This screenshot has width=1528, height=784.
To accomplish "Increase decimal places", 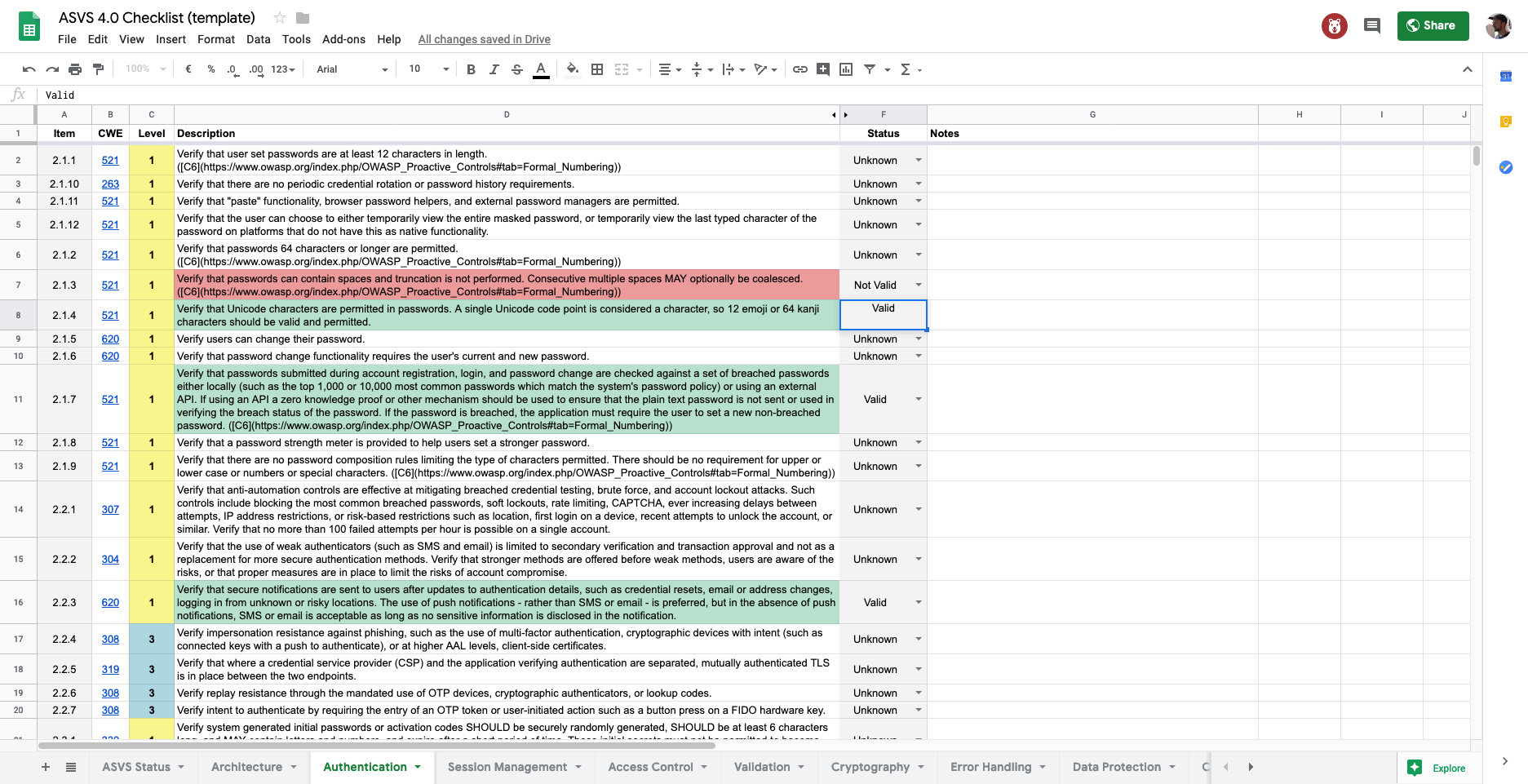I will click(x=256, y=69).
